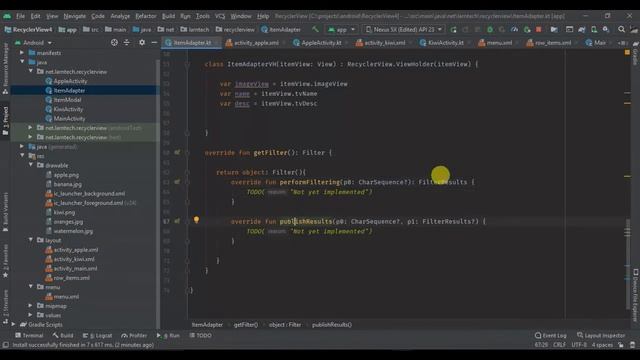
Task: Toggle tool window bars icon in bottom-left corner
Action: 5,345
